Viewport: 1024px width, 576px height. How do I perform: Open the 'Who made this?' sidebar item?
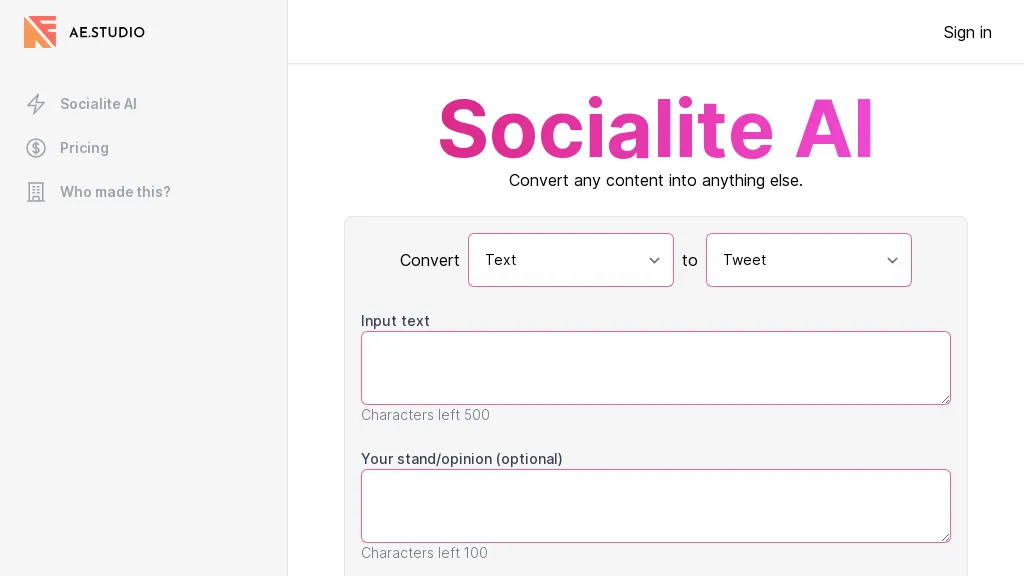tap(115, 192)
